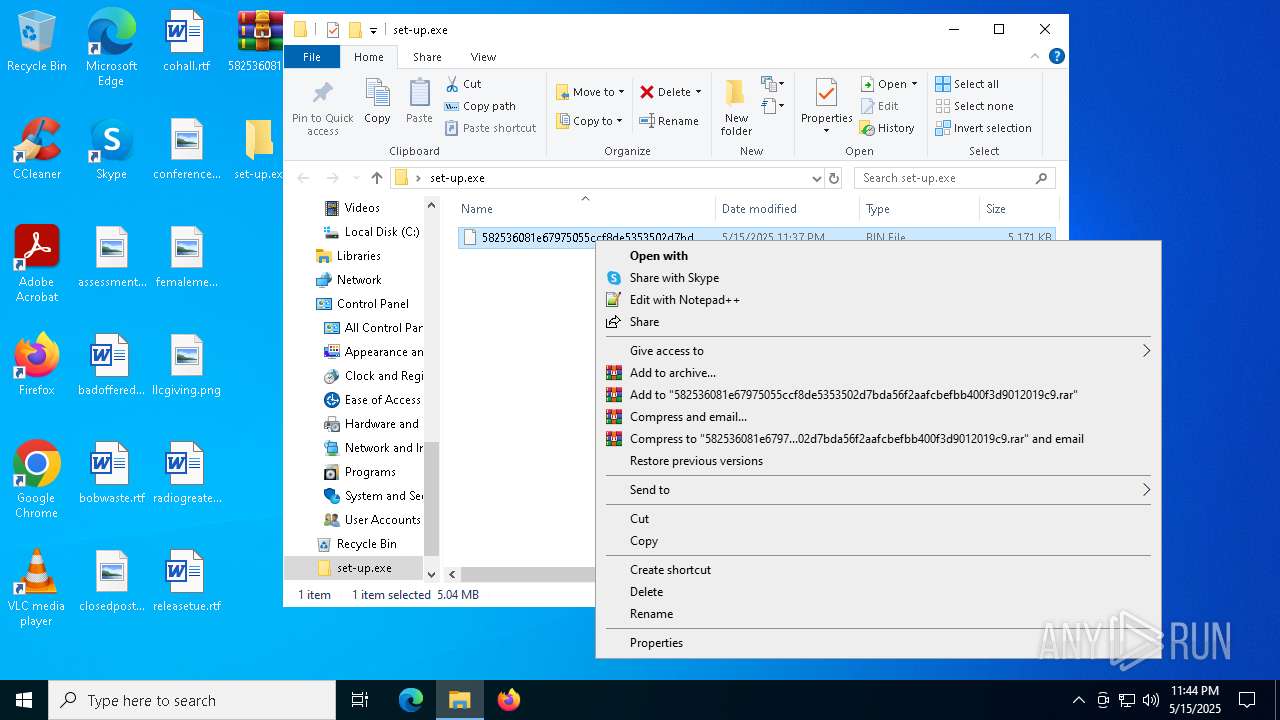Choose Share with Skype menu entry
This screenshot has width=1280, height=720.
tap(878, 278)
